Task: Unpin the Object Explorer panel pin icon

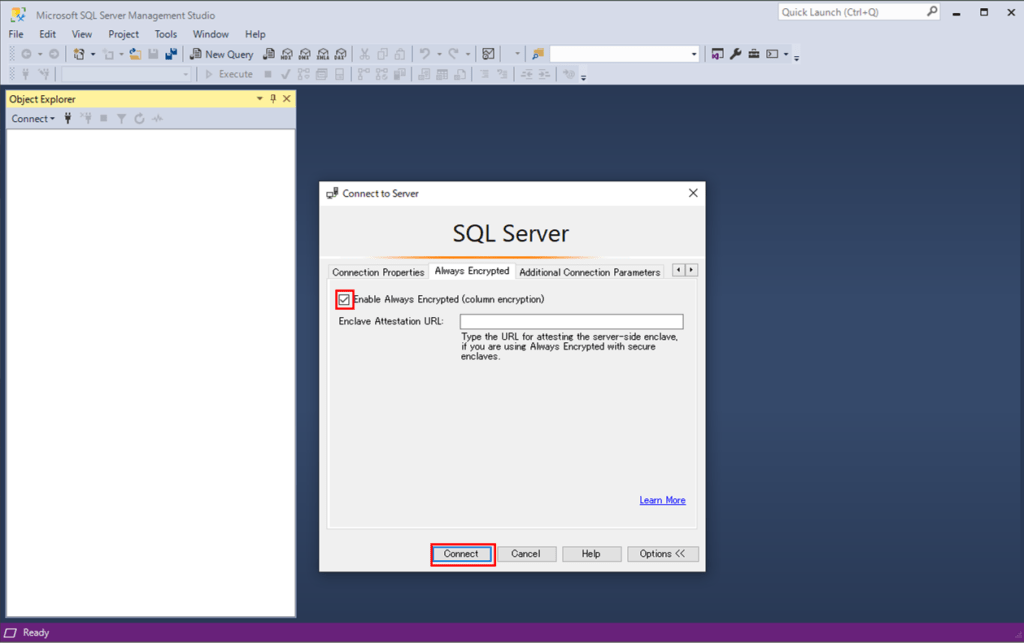Action: click(273, 98)
